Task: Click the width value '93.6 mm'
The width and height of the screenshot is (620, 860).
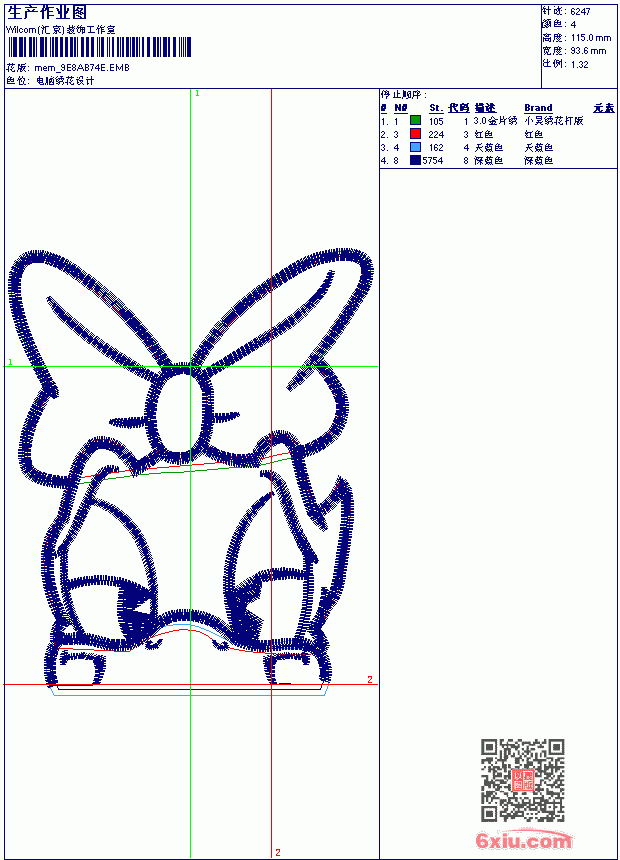Action: (588, 51)
